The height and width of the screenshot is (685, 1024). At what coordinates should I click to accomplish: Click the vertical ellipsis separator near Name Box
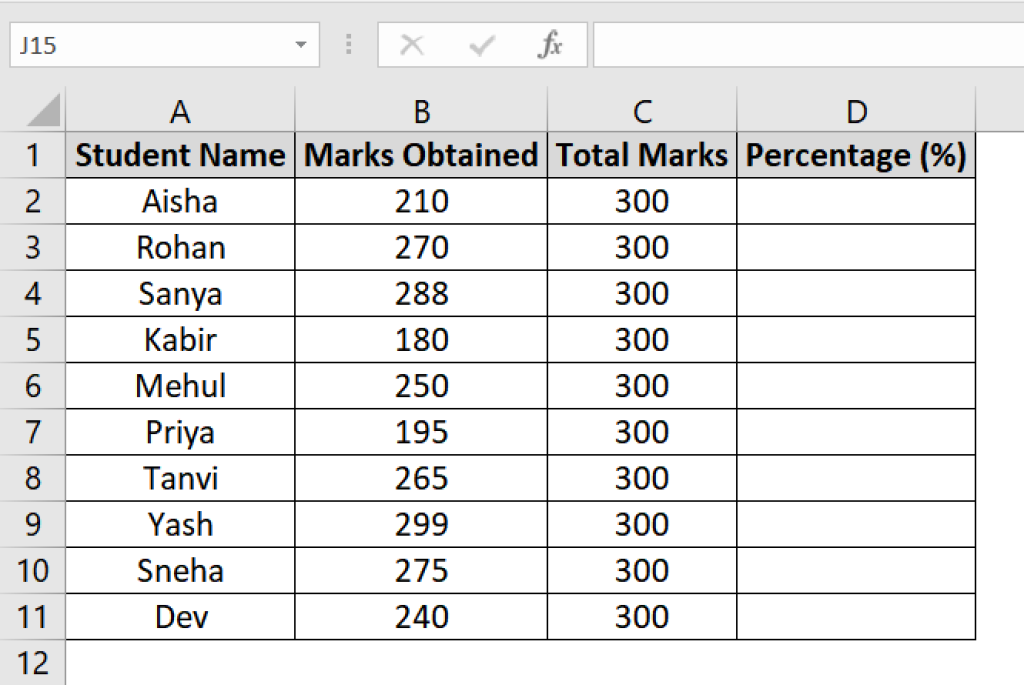click(x=349, y=44)
